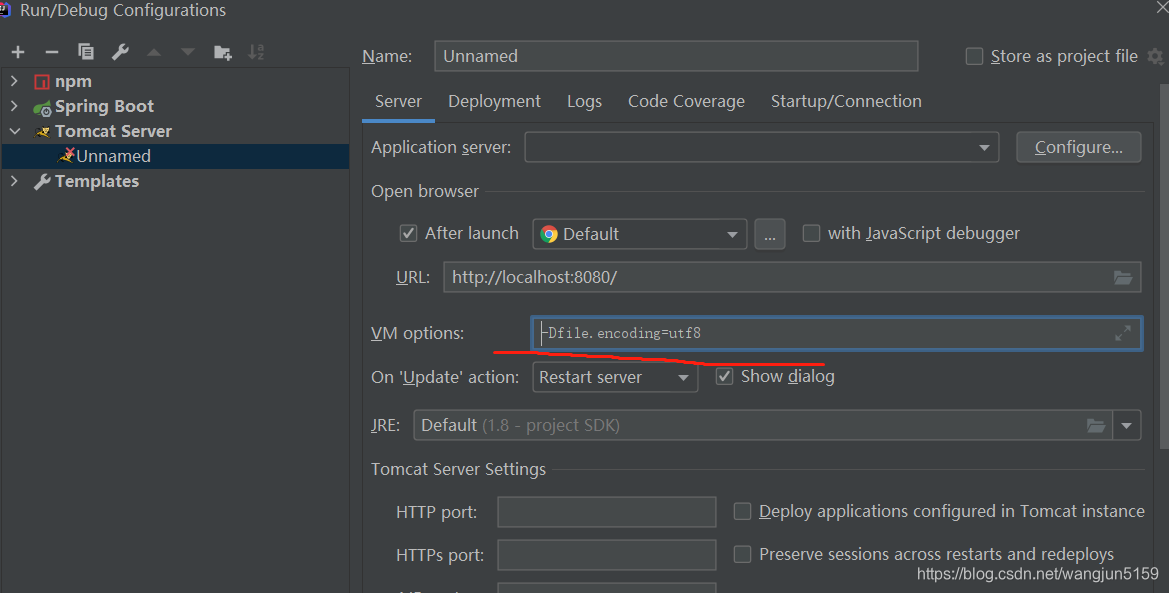The height and width of the screenshot is (593, 1169).
Task: Click the browser ellipsis button
Action: pos(769,234)
